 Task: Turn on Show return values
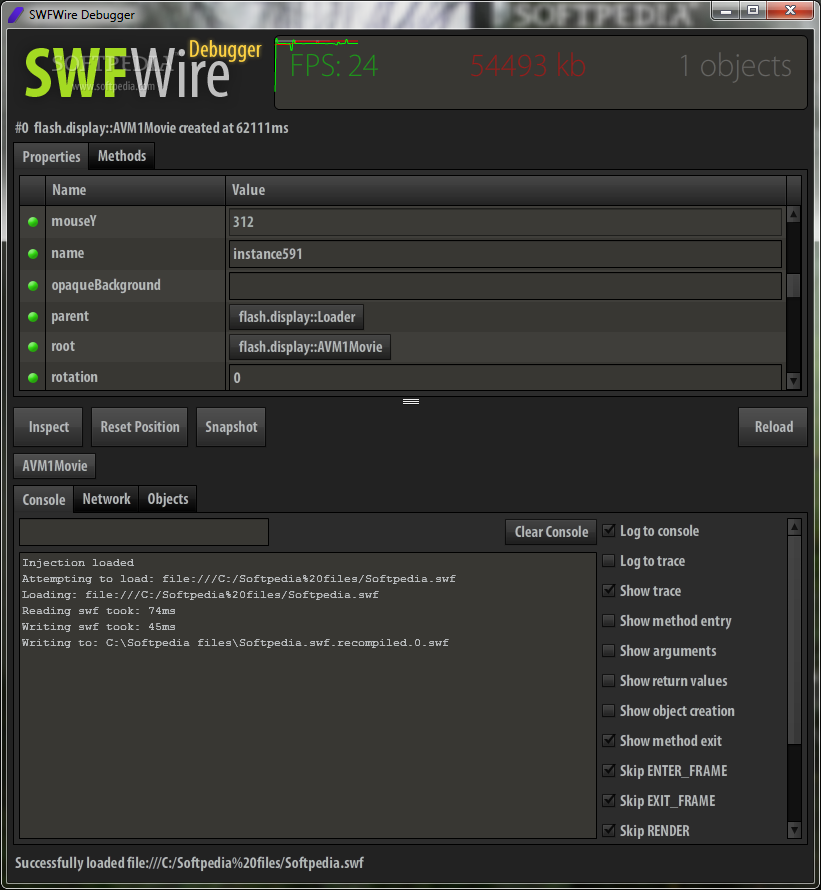609,681
